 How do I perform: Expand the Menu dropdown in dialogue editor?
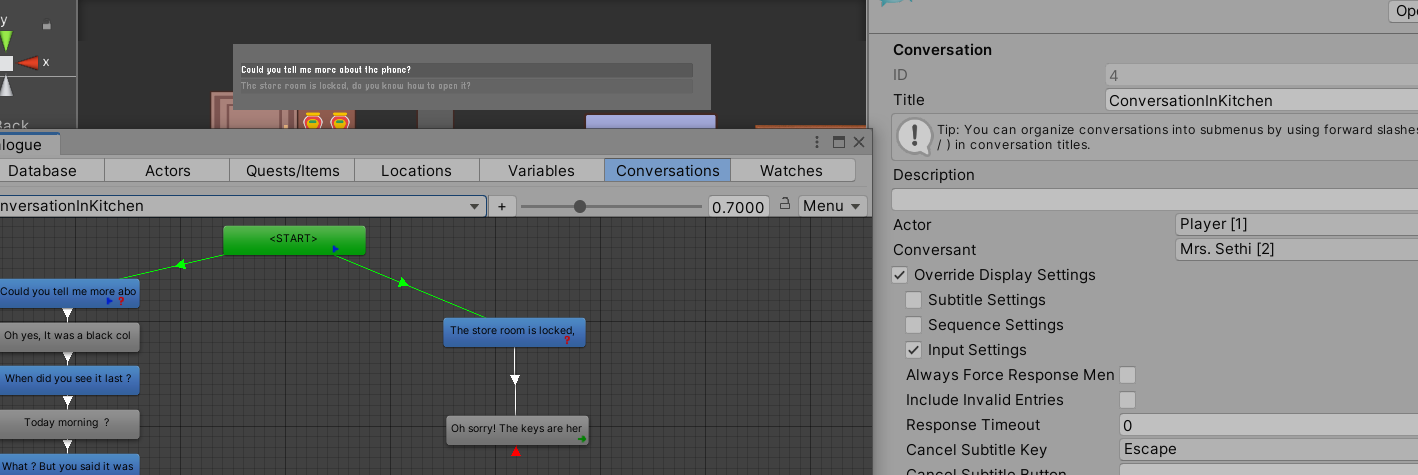pos(832,206)
